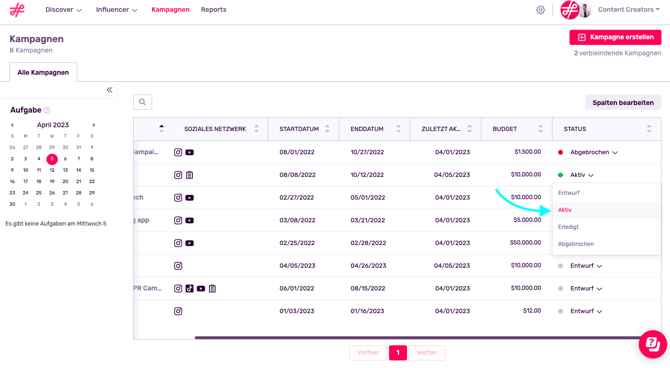Click Instagram icon in 04/05/2023 start row
The width and height of the screenshot is (670, 368).
click(x=178, y=266)
